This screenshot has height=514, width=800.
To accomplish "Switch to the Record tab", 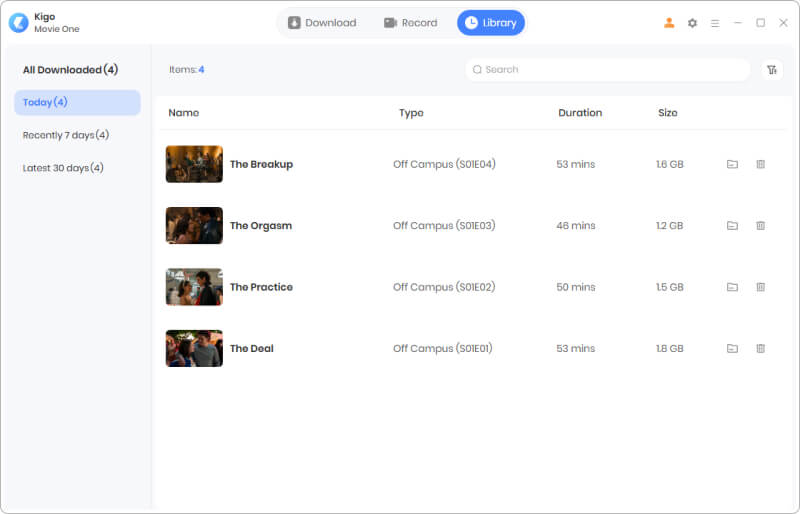I will [x=411, y=23].
